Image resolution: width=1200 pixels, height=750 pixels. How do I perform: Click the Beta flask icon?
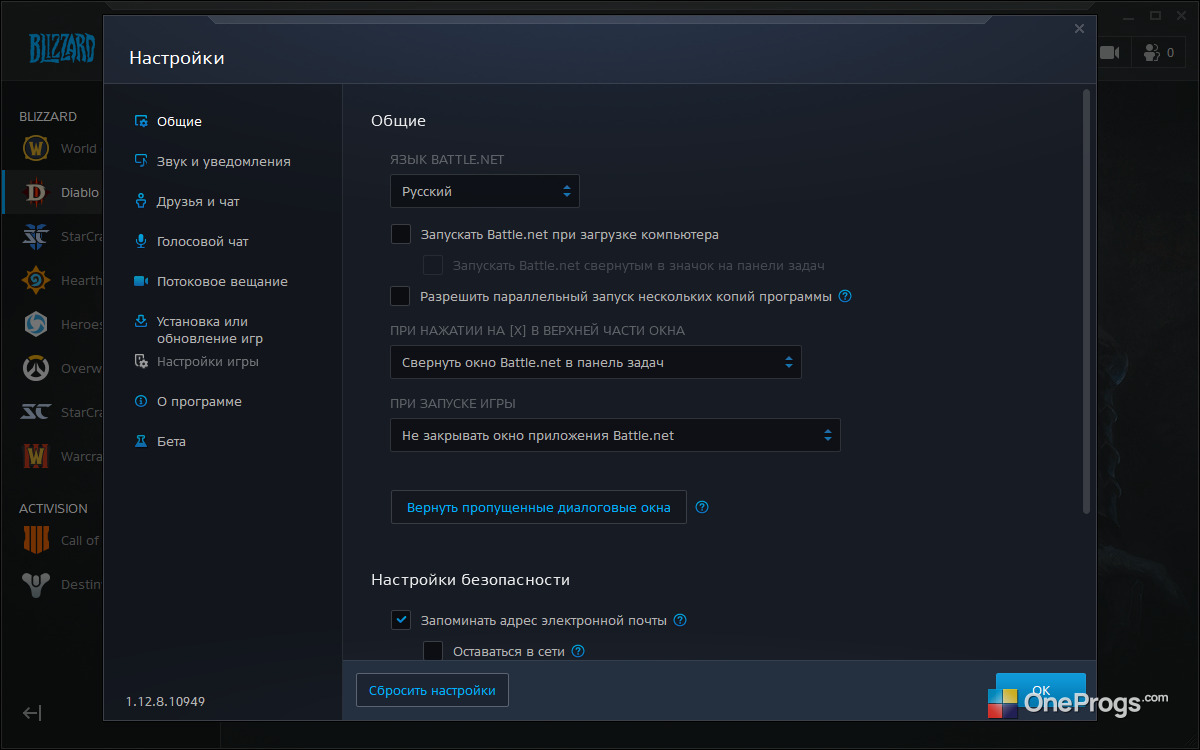[x=141, y=441]
